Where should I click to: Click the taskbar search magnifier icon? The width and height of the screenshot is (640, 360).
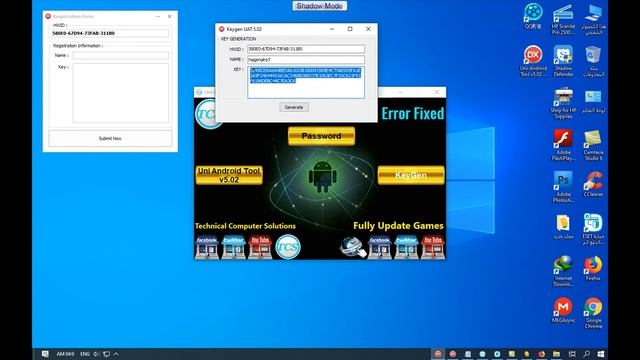click(x=586, y=354)
